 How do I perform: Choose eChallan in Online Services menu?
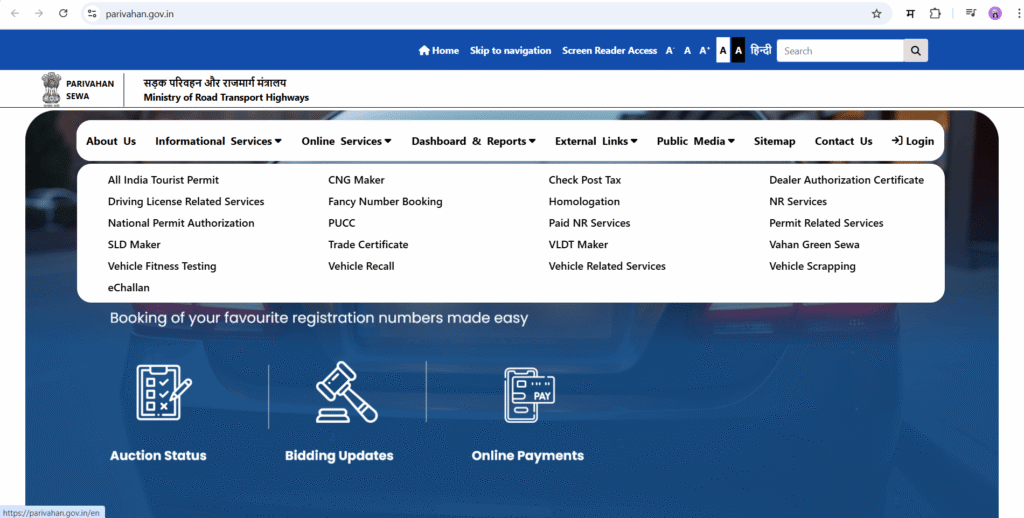[128, 288]
